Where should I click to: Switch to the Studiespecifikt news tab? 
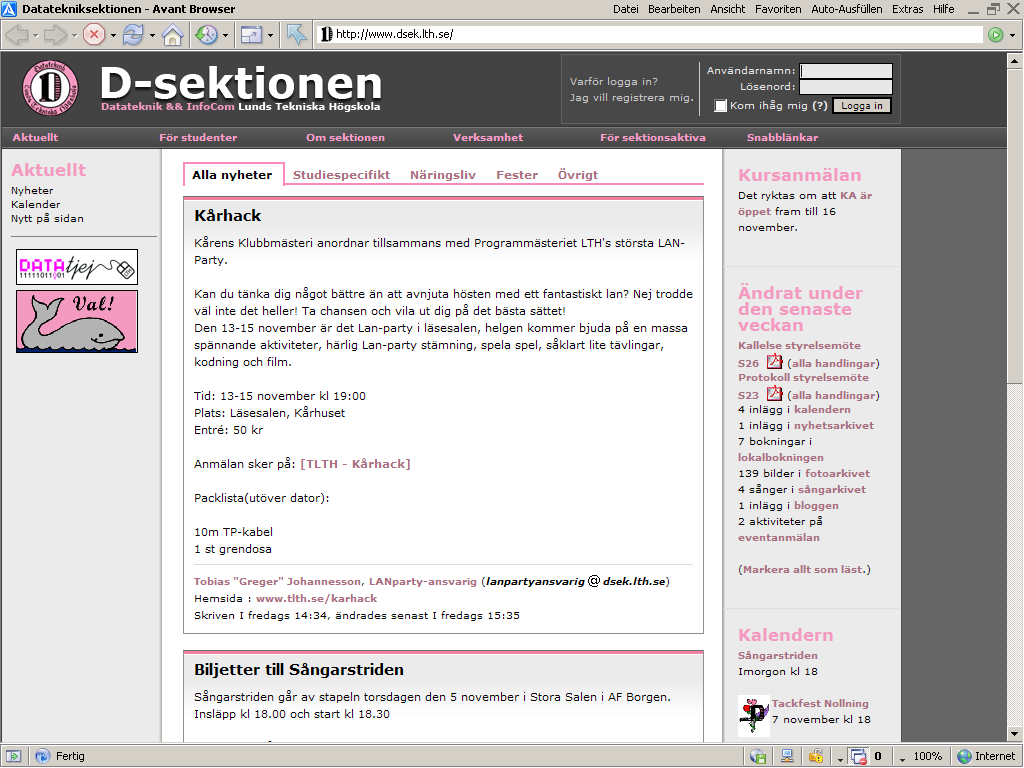[341, 175]
